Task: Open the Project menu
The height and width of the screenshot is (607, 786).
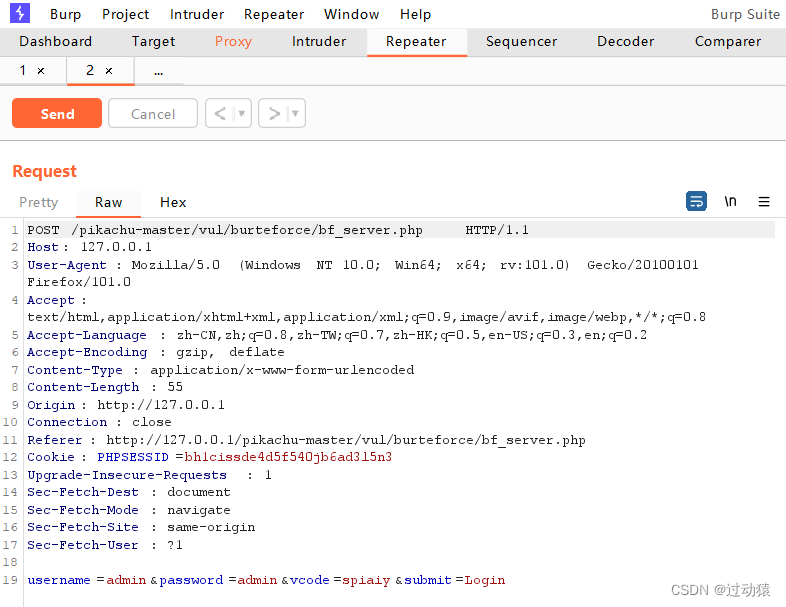Action: coord(125,14)
